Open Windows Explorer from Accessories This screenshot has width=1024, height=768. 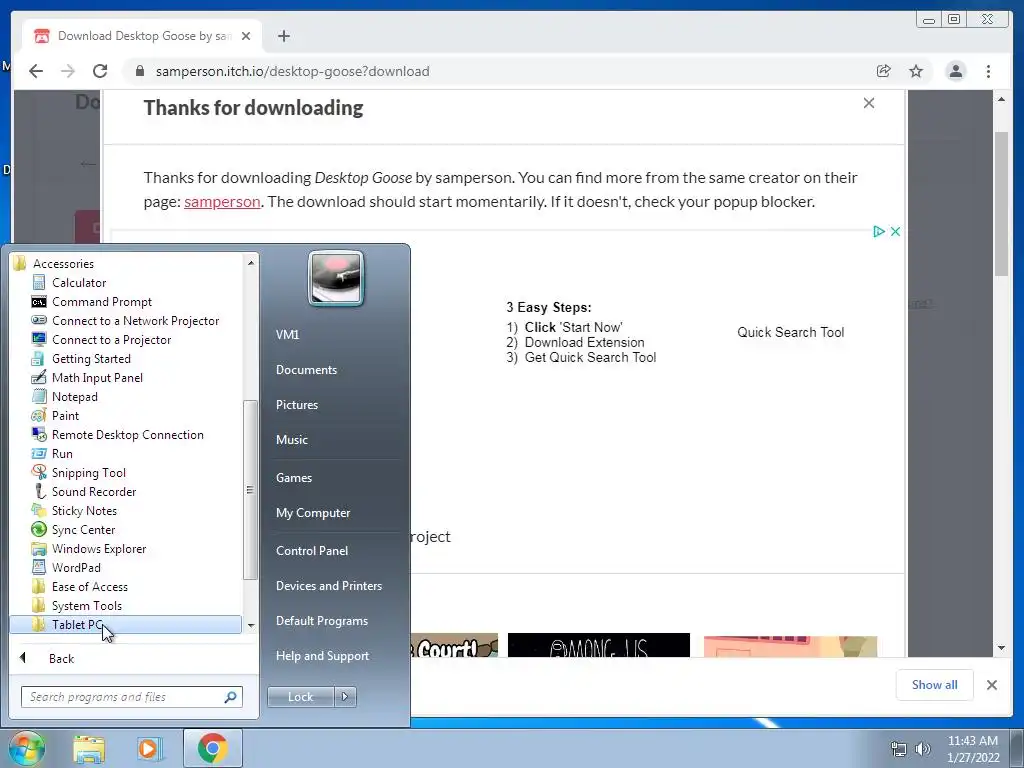point(99,549)
